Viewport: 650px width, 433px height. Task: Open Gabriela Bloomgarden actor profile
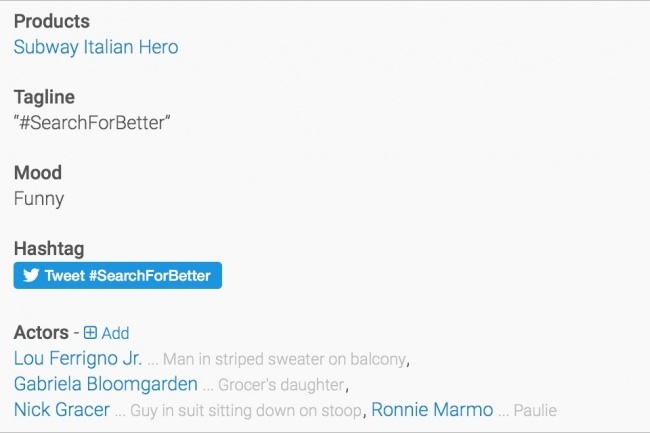[106, 384]
